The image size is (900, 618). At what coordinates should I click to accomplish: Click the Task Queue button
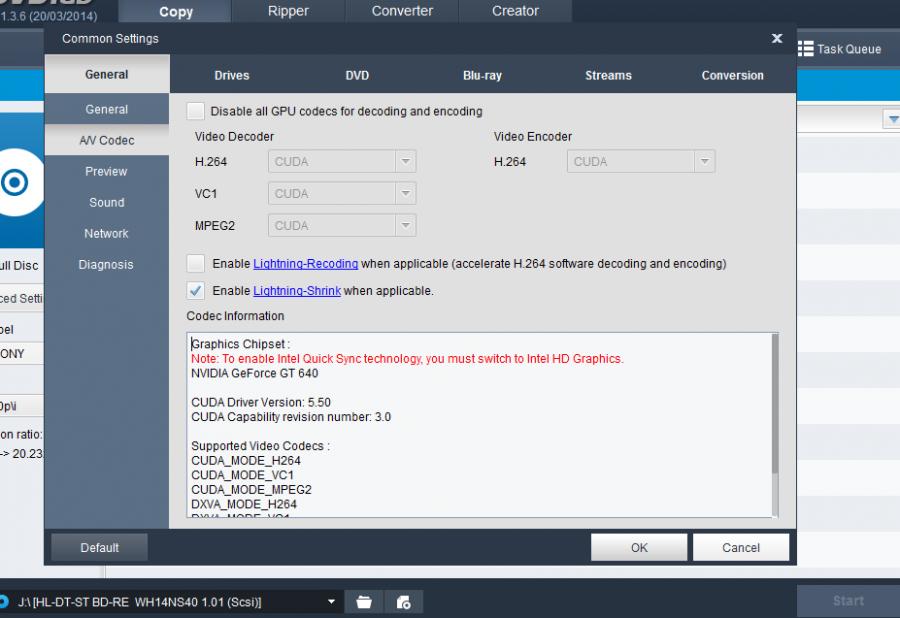(840, 49)
